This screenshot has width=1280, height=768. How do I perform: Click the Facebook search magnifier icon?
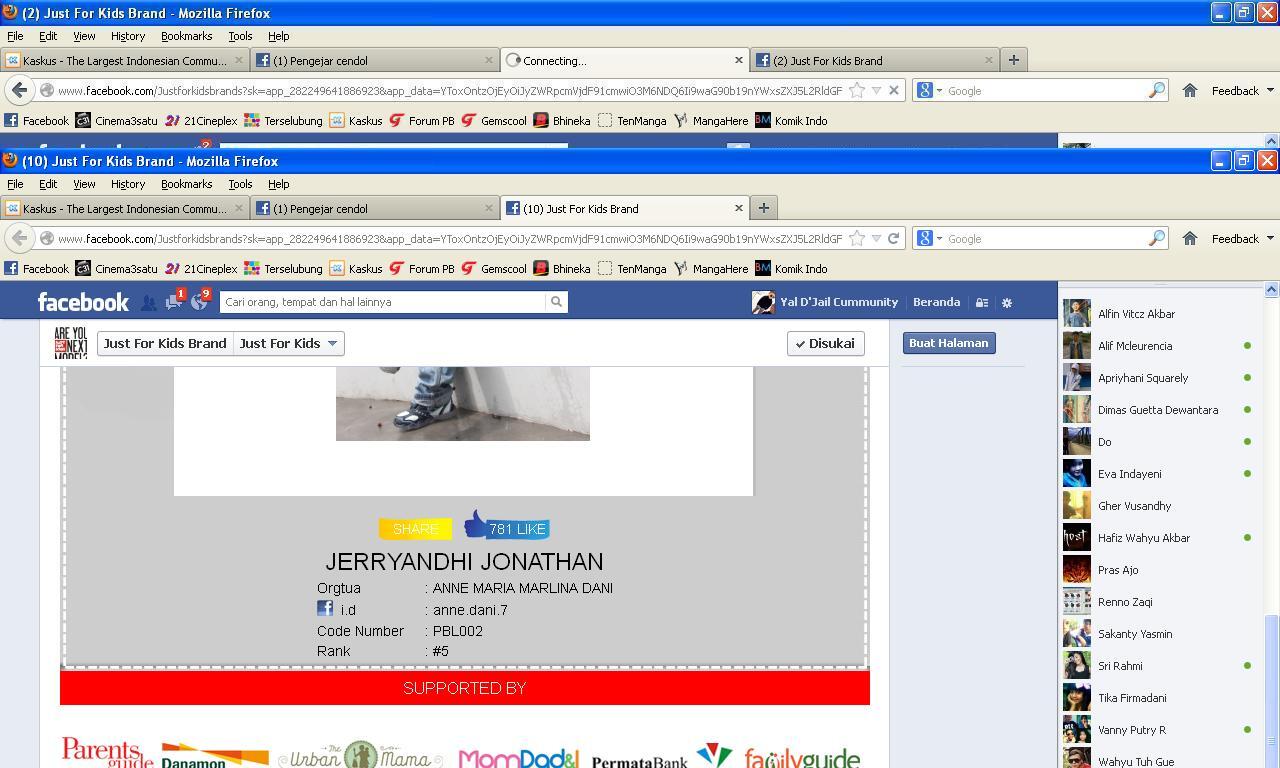coord(556,302)
